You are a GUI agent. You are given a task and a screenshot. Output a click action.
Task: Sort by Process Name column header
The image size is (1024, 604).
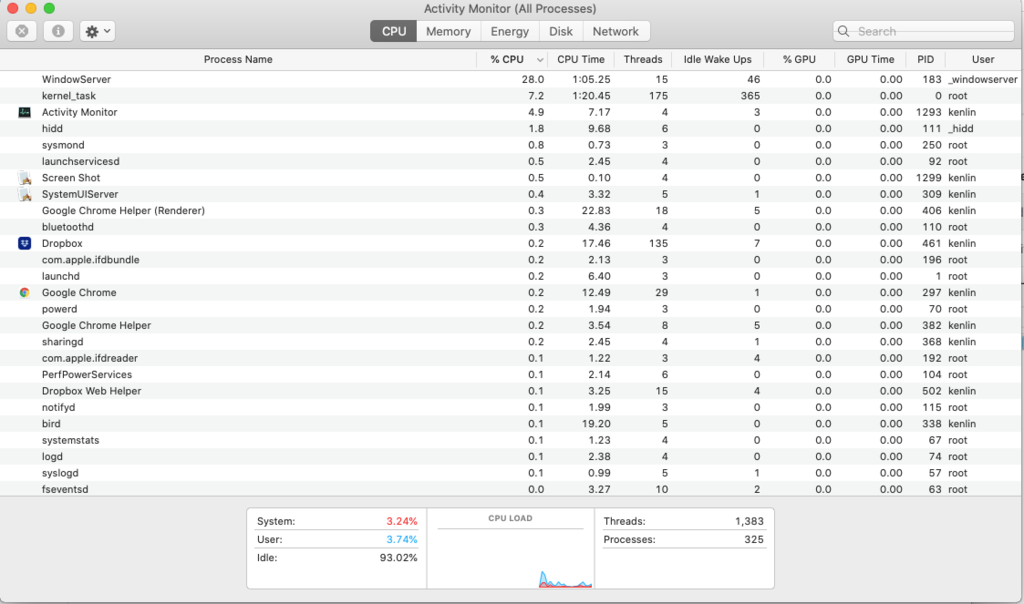(x=238, y=59)
